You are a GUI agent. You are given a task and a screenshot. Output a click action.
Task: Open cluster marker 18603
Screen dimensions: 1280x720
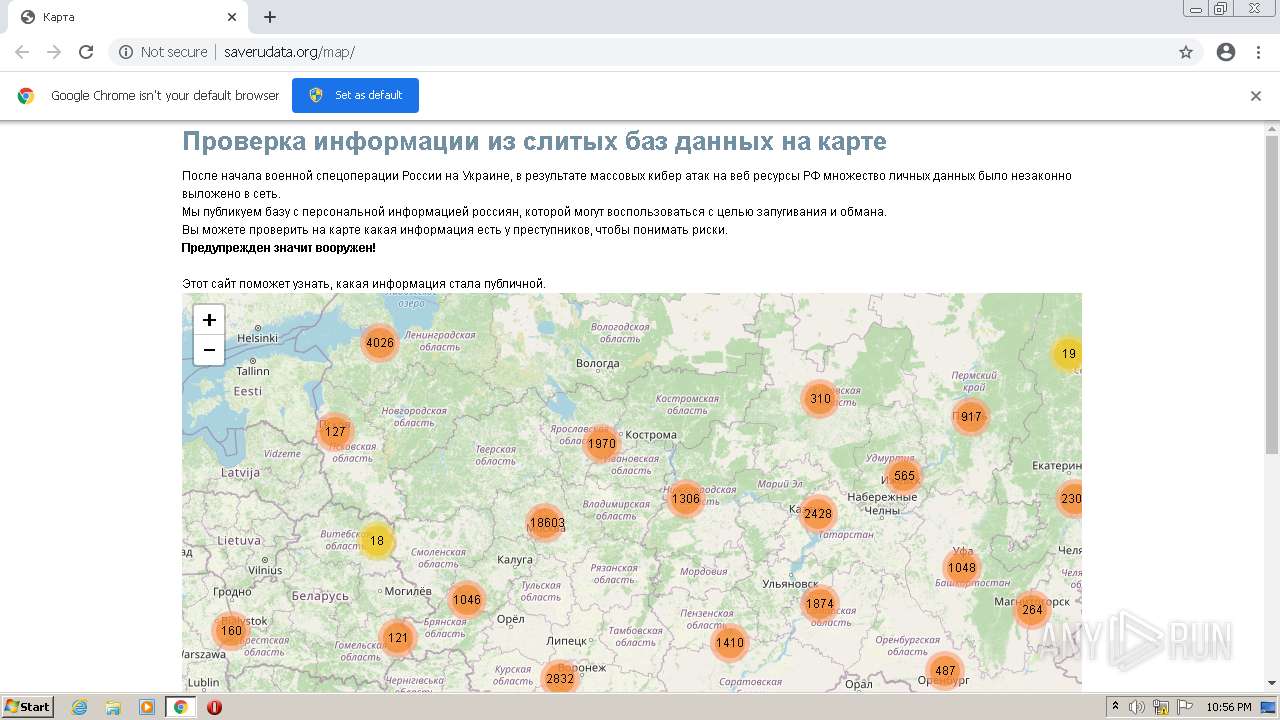547,522
